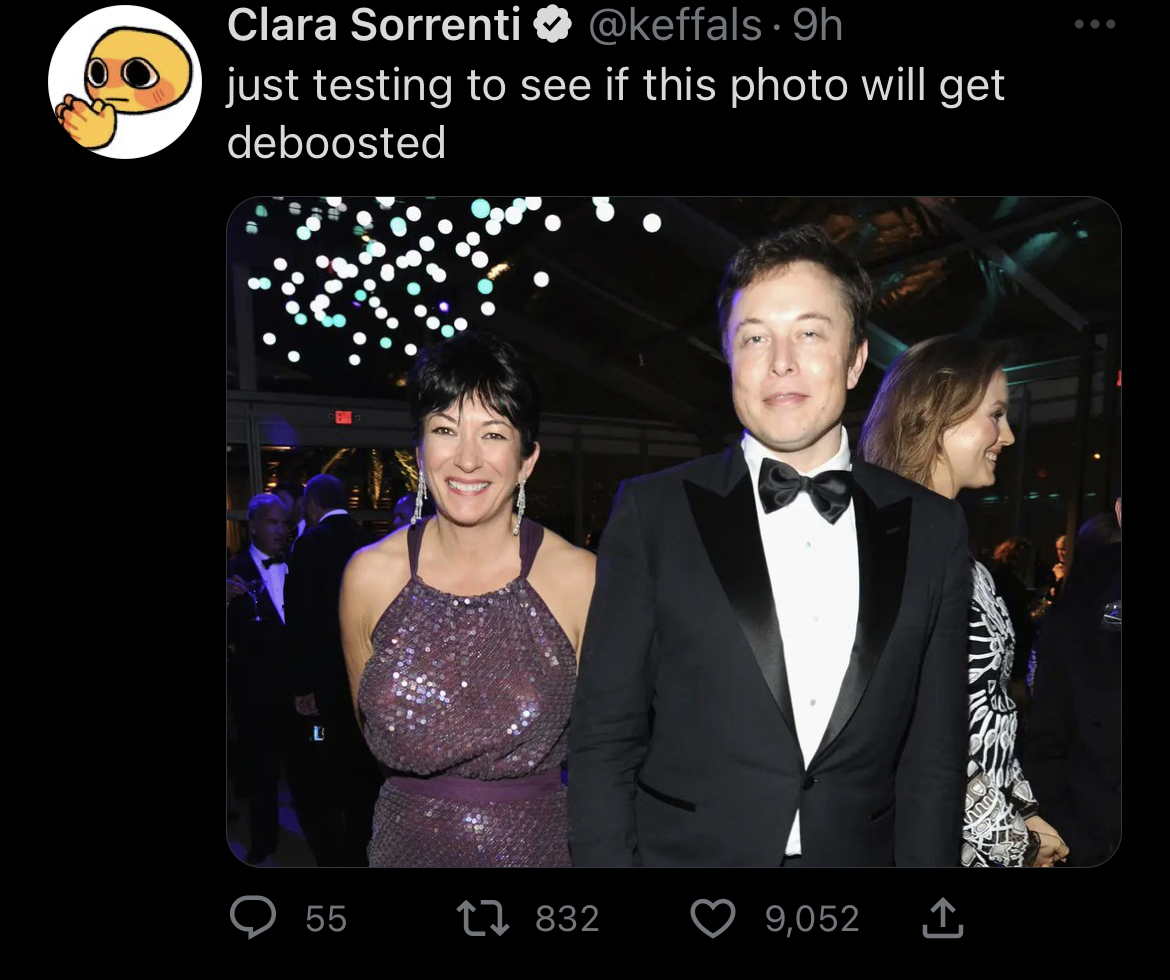Click the blue verified checkmark badge
The image size is (1170, 980).
553,26
